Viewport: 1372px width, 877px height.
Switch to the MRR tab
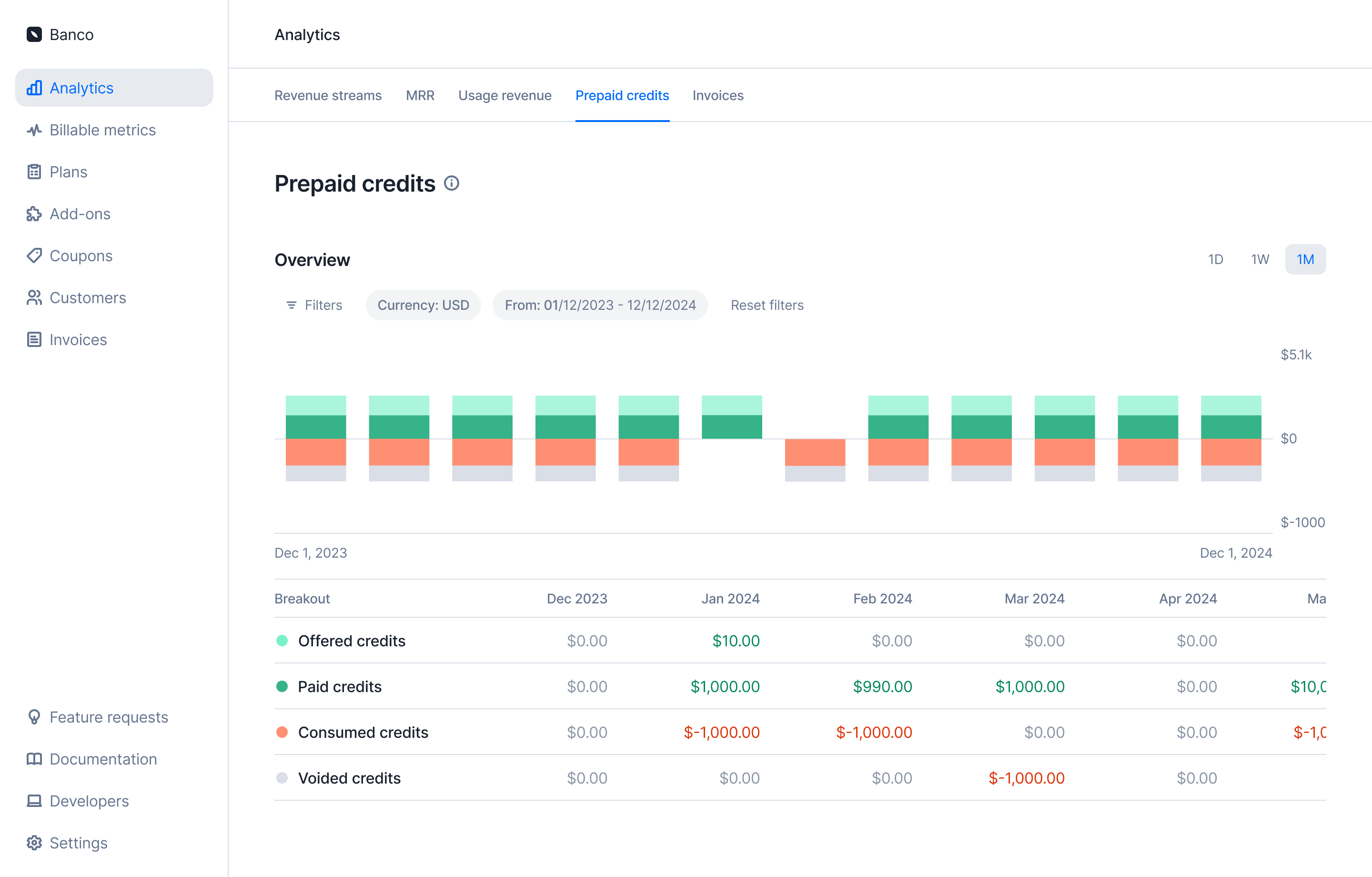pyautogui.click(x=420, y=95)
